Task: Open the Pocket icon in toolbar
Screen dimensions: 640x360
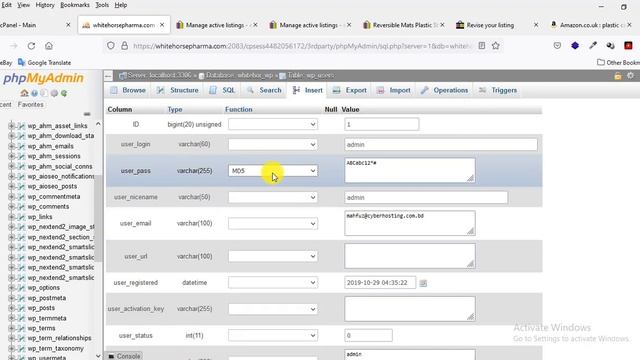Action: click(557, 46)
